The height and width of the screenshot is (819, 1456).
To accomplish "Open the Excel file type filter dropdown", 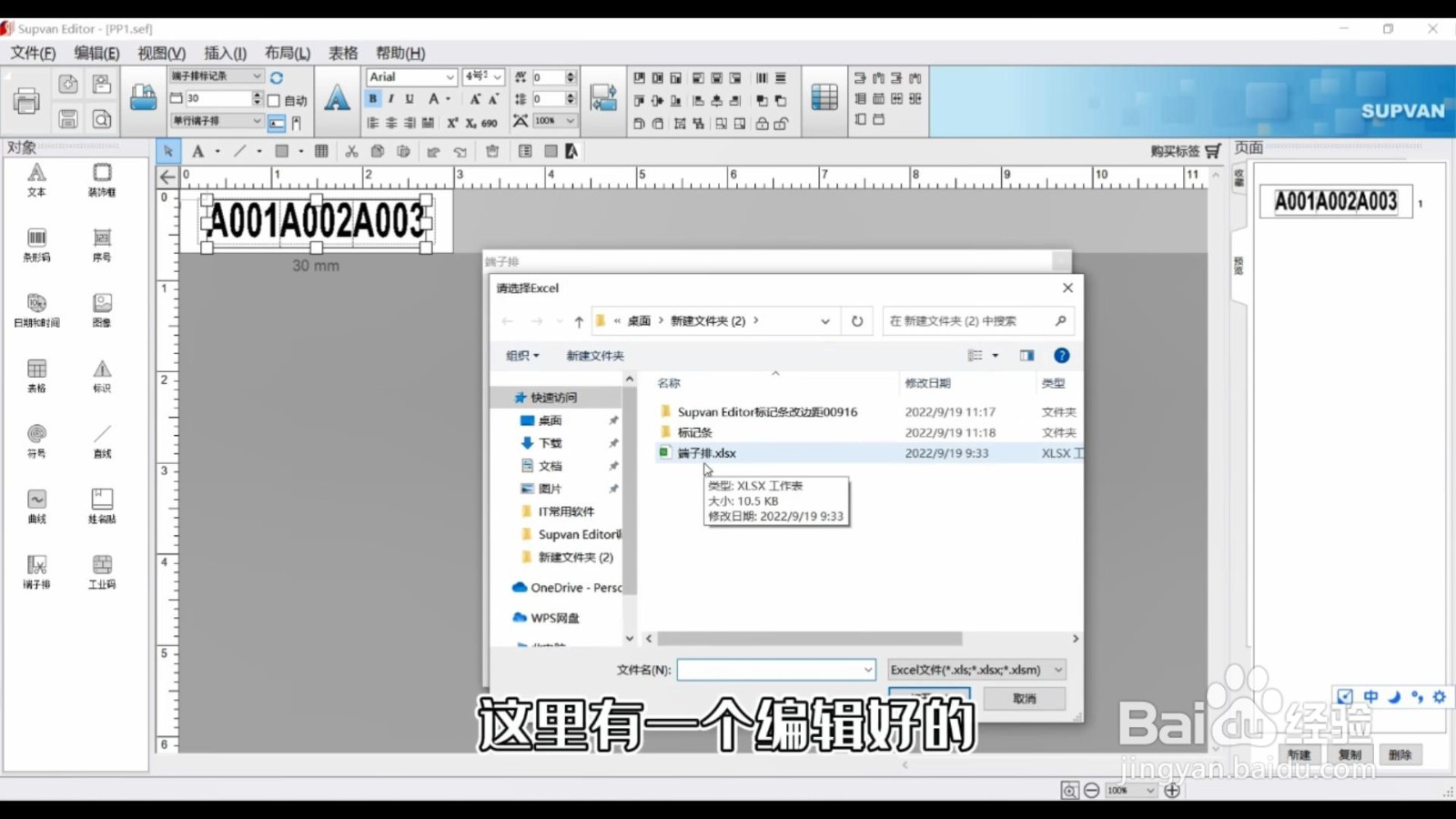I will 976,670.
